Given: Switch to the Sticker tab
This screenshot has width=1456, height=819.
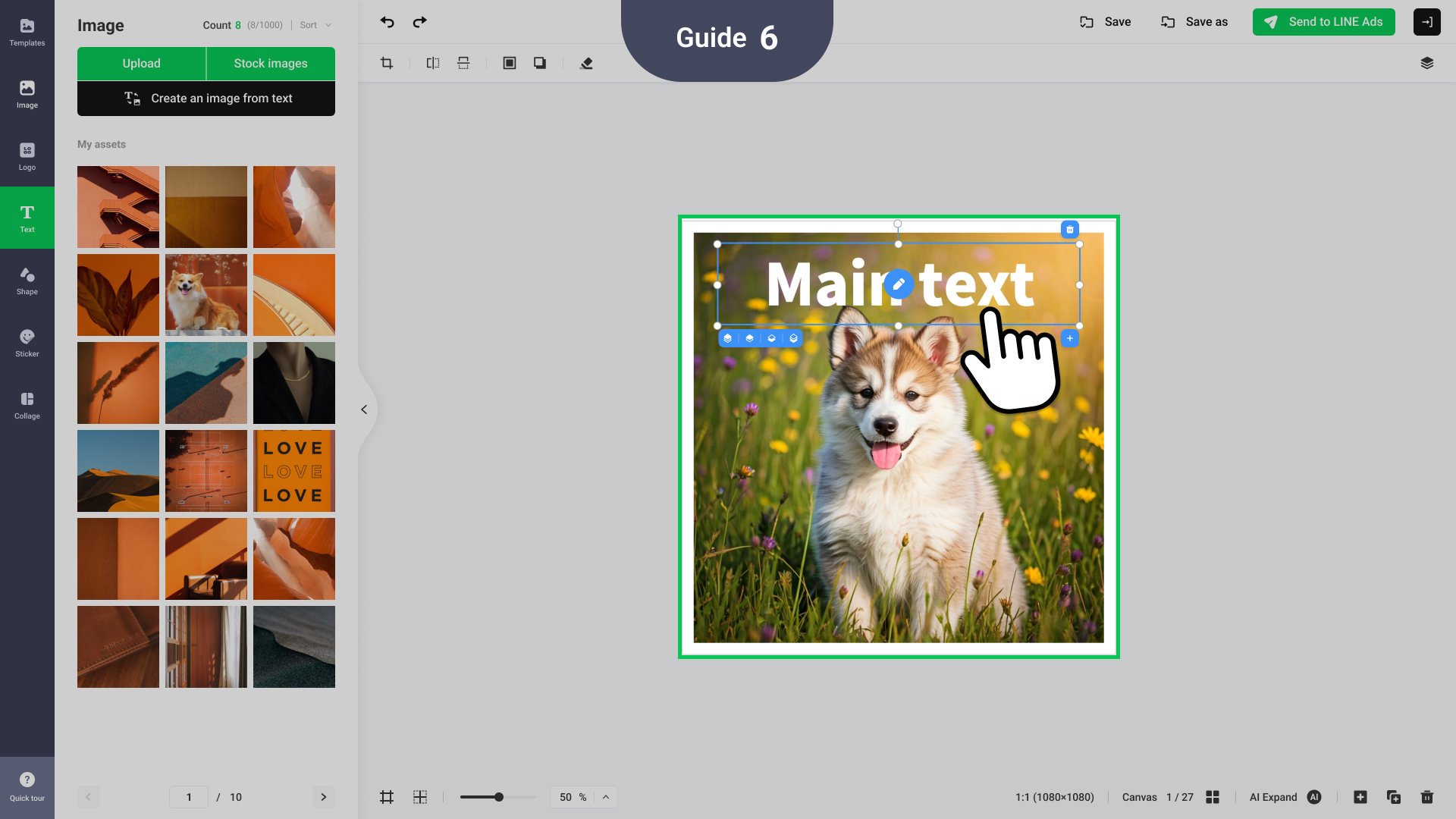Looking at the screenshot, I should (x=27, y=343).
